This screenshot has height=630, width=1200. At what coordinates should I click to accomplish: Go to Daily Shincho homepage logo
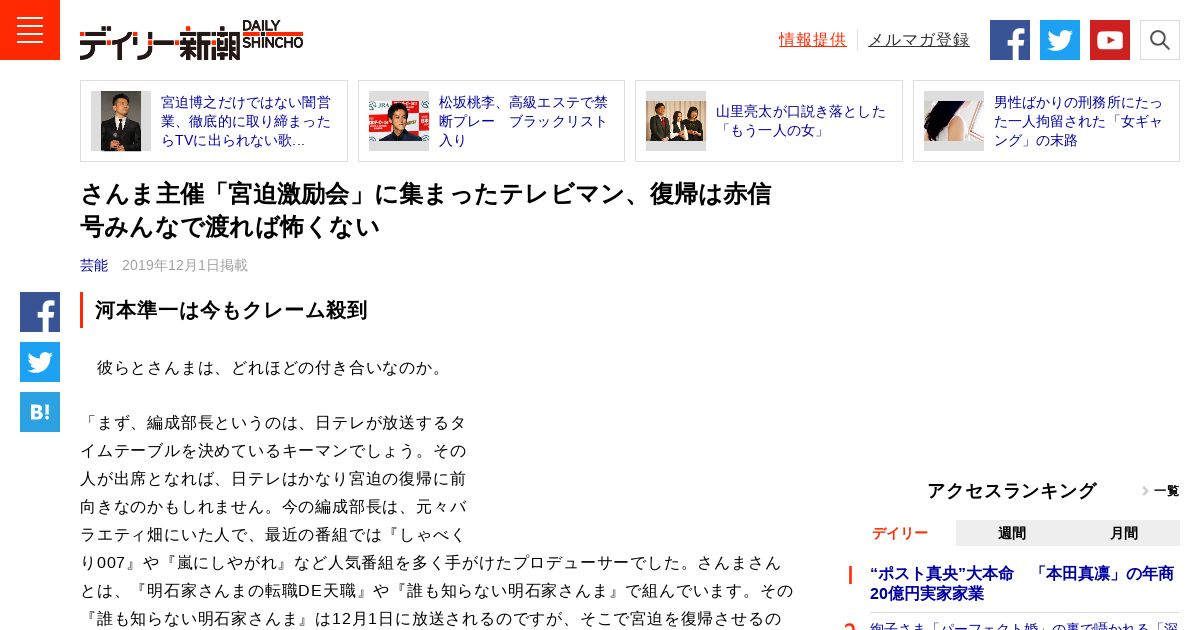[191, 40]
